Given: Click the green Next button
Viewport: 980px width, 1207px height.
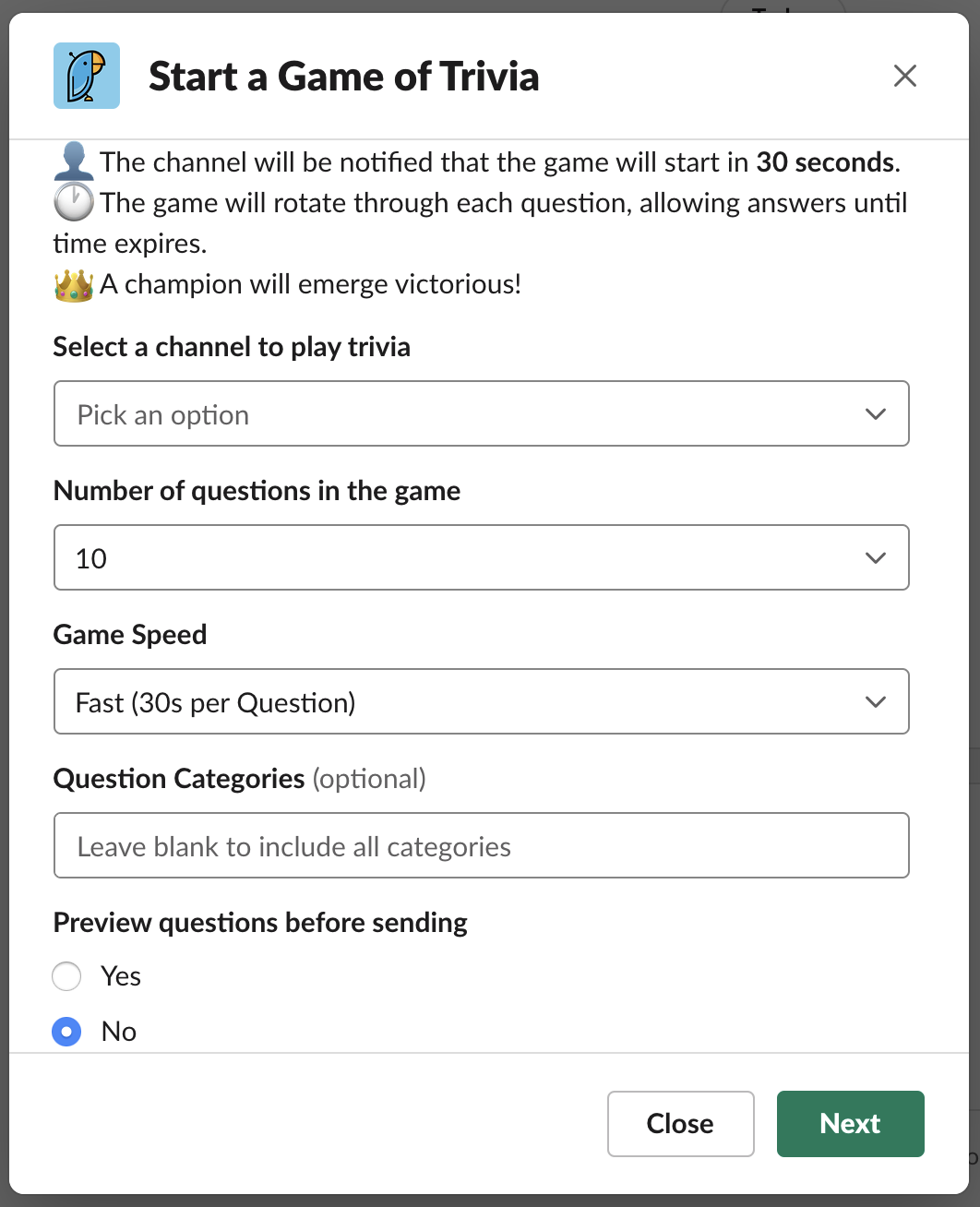Looking at the screenshot, I should pyautogui.click(x=851, y=1124).
